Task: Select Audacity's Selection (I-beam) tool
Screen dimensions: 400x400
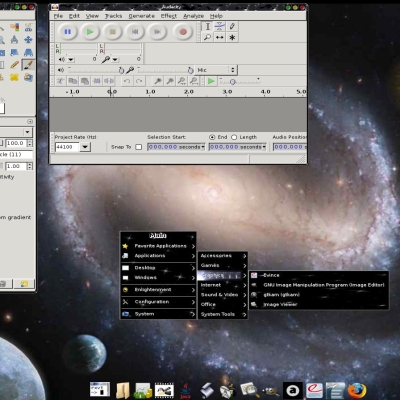Action: (207, 26)
